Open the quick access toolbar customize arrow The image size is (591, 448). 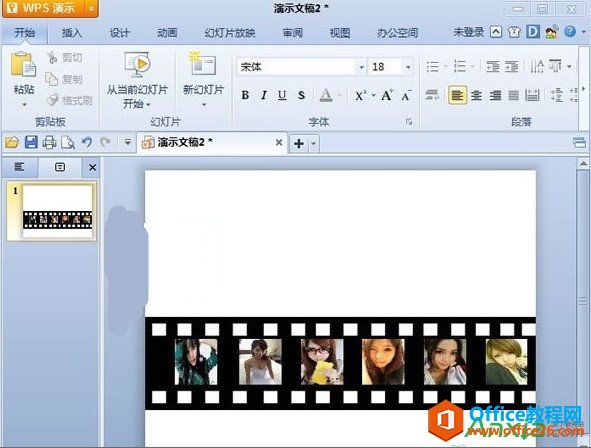(128, 142)
